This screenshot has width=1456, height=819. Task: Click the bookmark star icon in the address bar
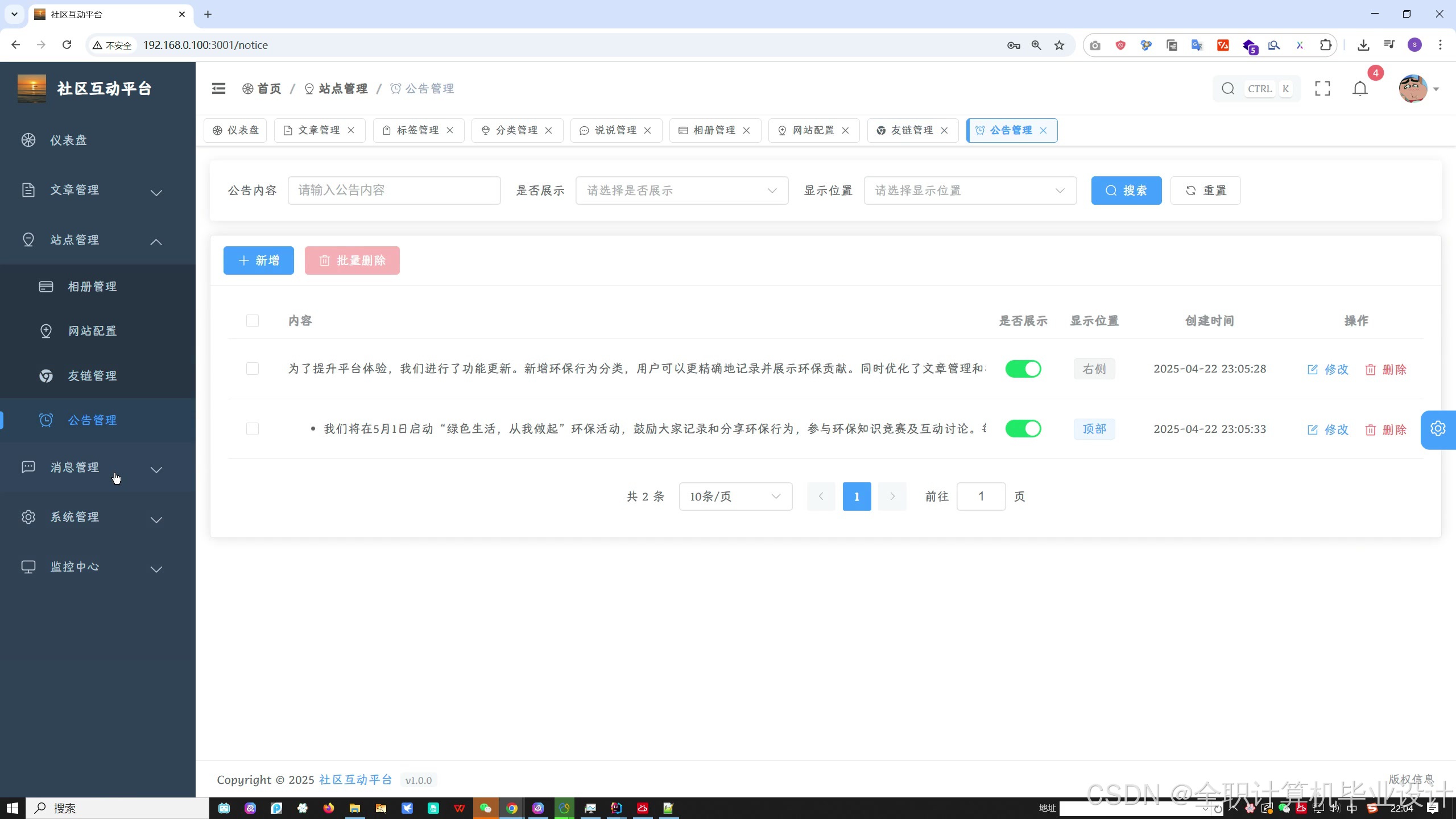(x=1059, y=45)
